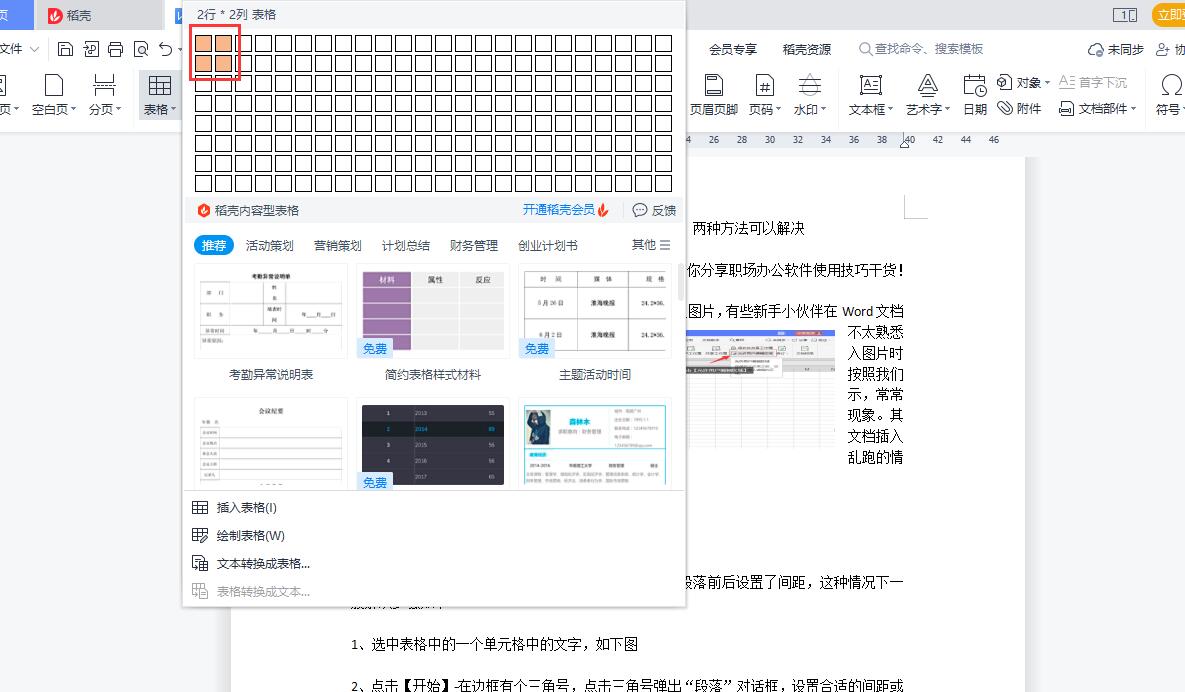The height and width of the screenshot is (692, 1185).
Task: Expand the 艺术字 dropdown arrow
Action: tap(947, 110)
